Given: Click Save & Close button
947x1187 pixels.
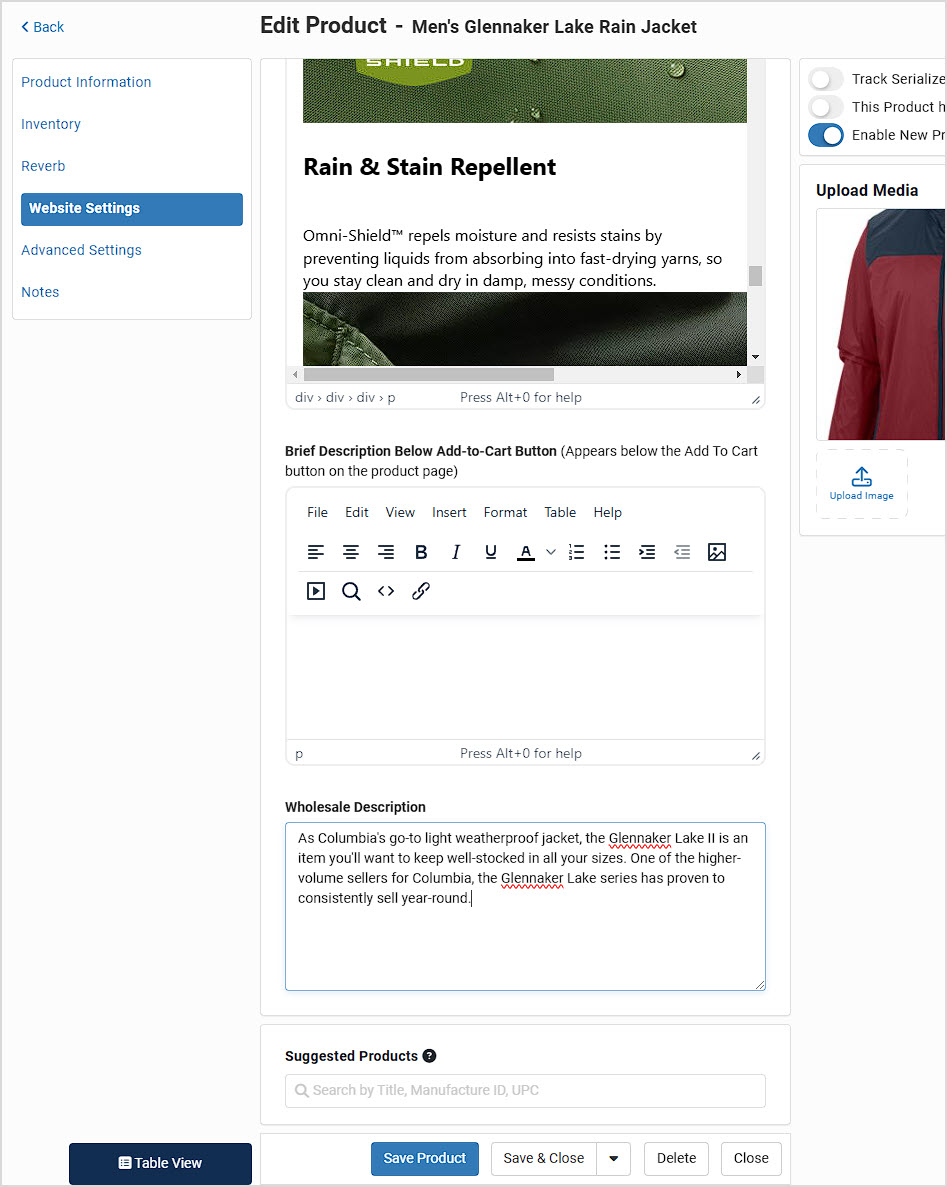Looking at the screenshot, I should click(x=544, y=1158).
